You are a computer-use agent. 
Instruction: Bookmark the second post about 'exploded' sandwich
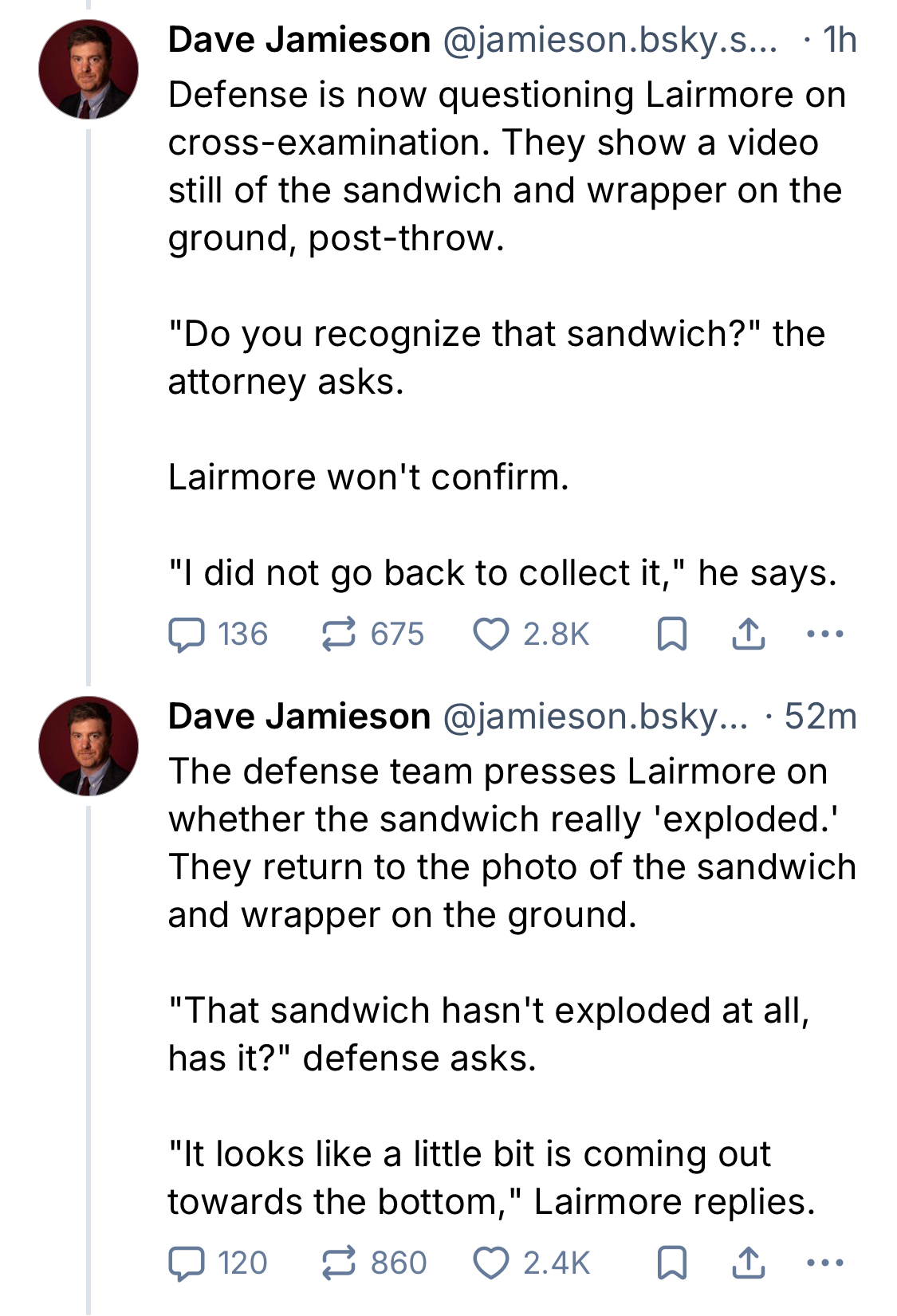tap(671, 1263)
